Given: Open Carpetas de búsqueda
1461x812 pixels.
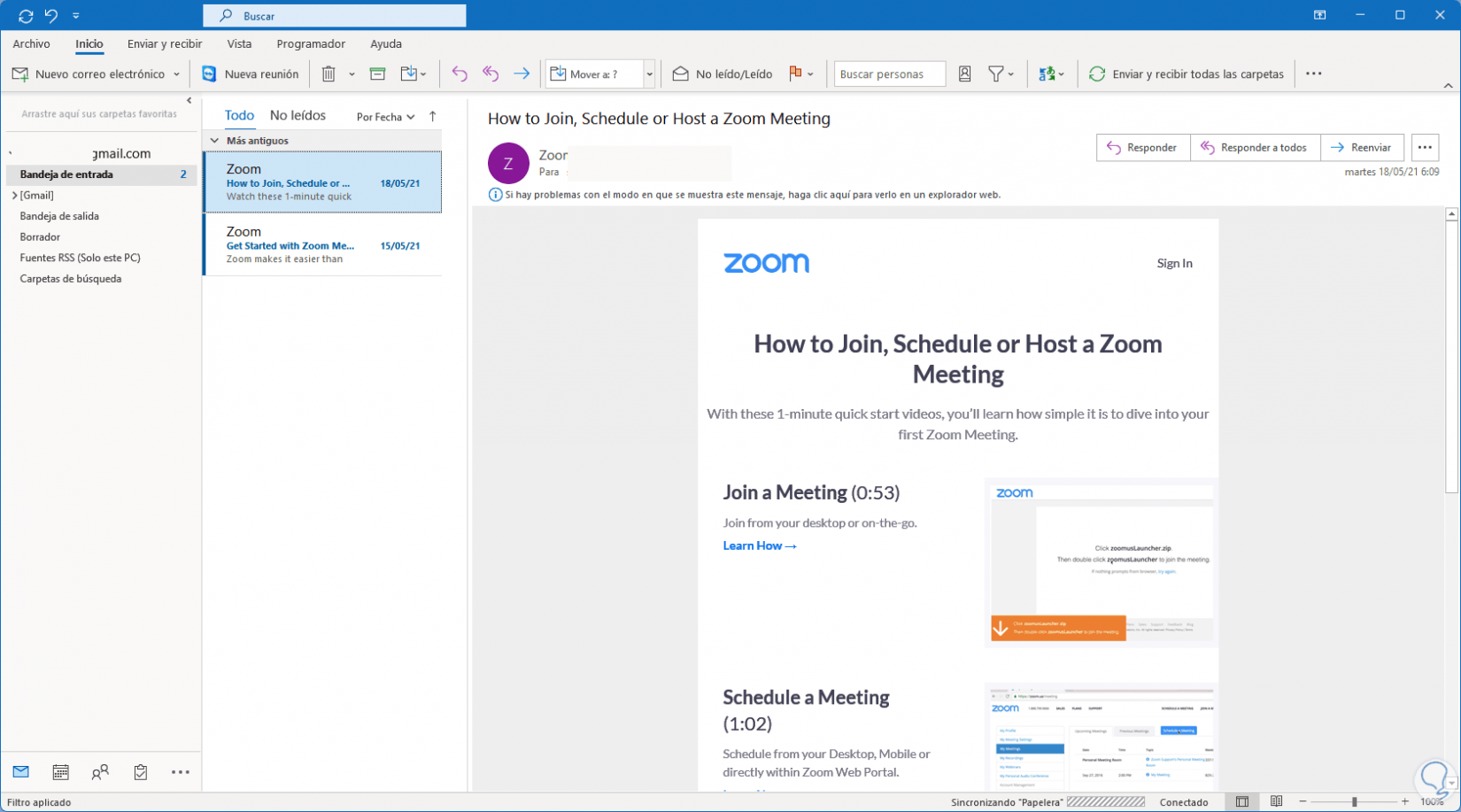Looking at the screenshot, I should pyautogui.click(x=71, y=279).
